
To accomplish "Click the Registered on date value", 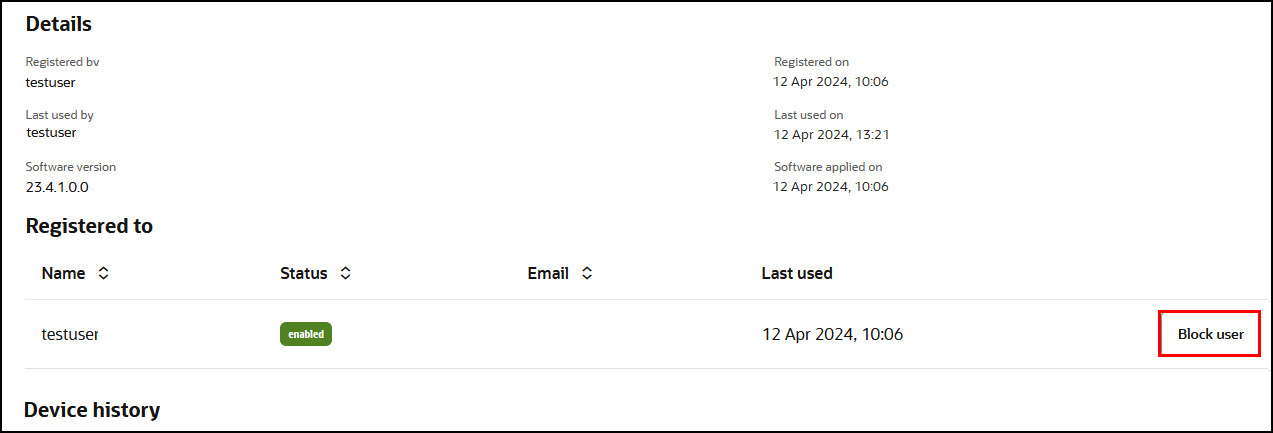I will 831,82.
